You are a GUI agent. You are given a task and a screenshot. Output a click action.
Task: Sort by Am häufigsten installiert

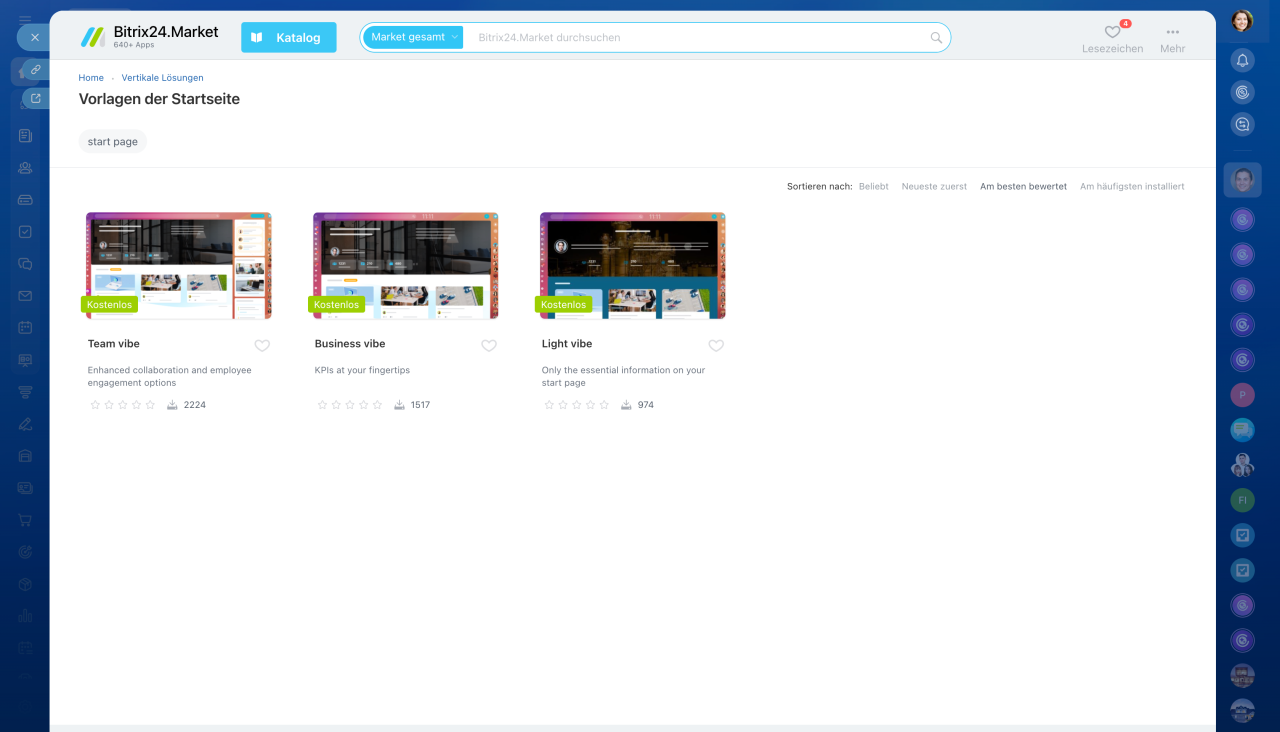click(1132, 187)
